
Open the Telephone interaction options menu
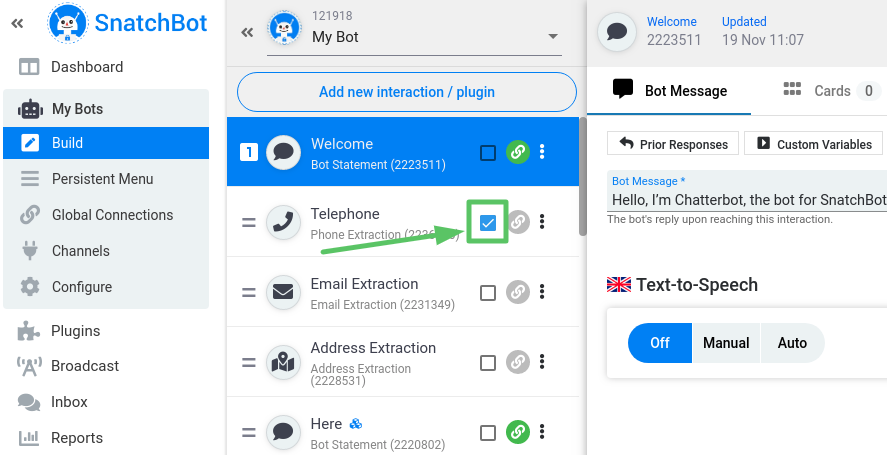click(x=542, y=222)
